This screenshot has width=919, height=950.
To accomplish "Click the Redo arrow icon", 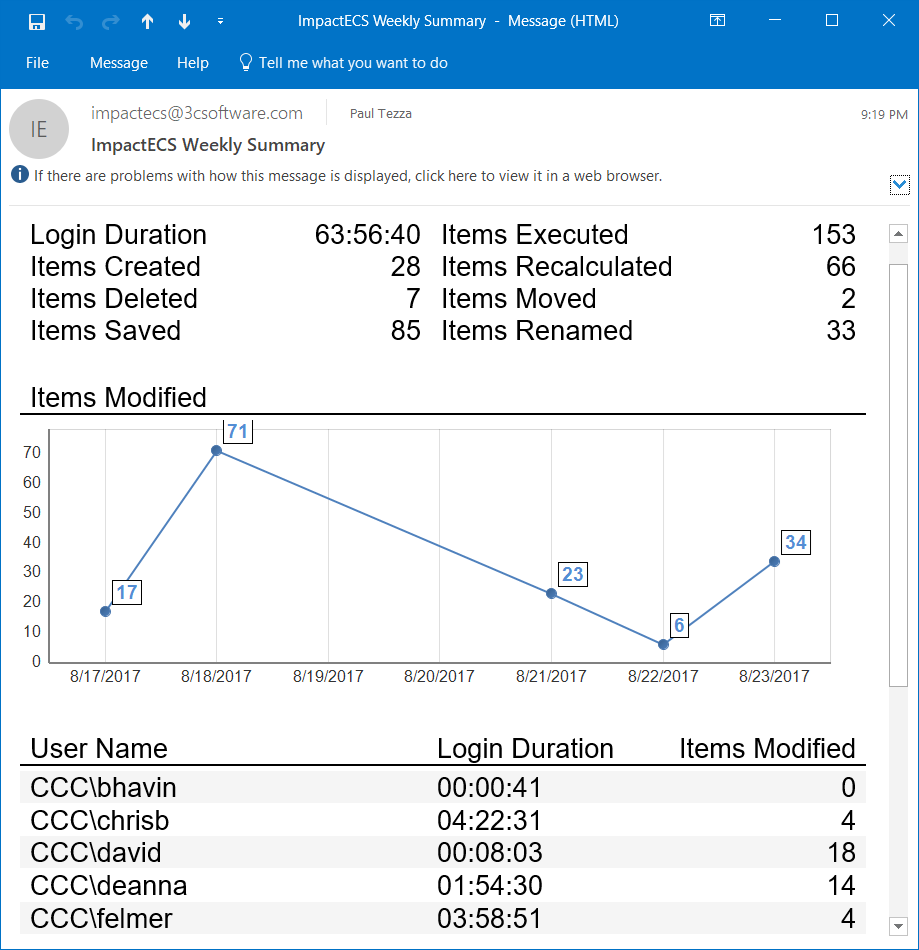I will 110,22.
